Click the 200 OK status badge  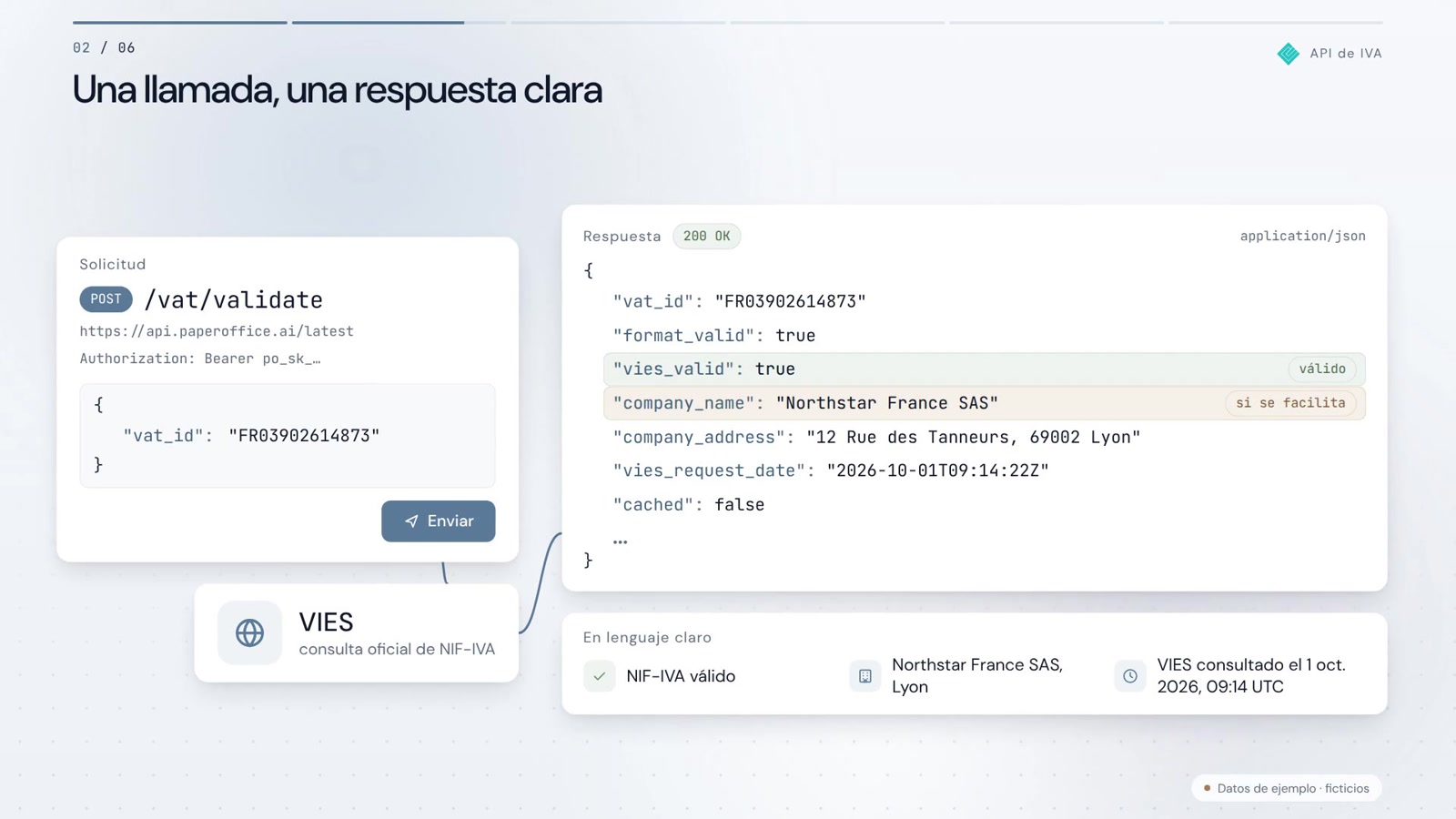[x=706, y=237]
